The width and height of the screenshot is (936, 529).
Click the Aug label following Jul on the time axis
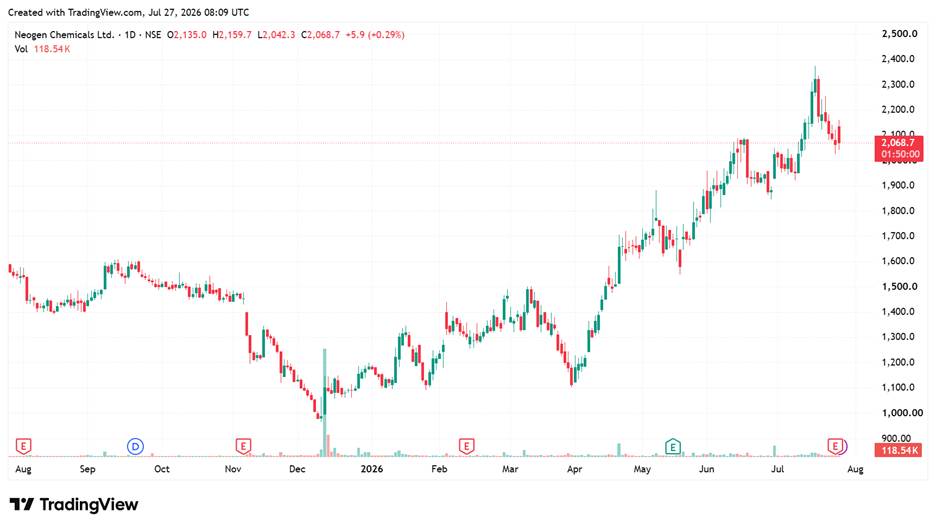tap(855, 469)
